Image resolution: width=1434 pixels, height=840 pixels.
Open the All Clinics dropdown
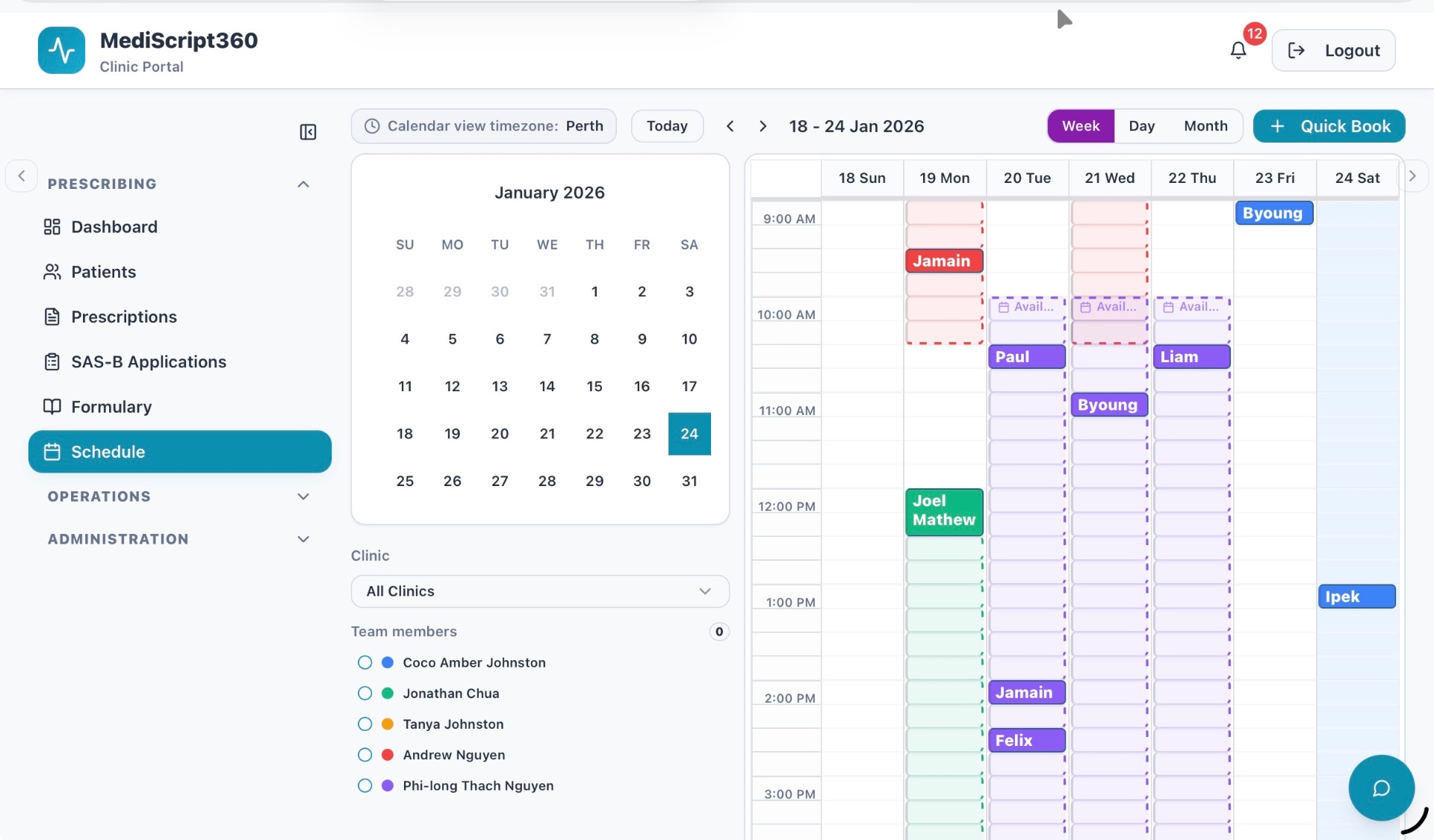(x=540, y=591)
